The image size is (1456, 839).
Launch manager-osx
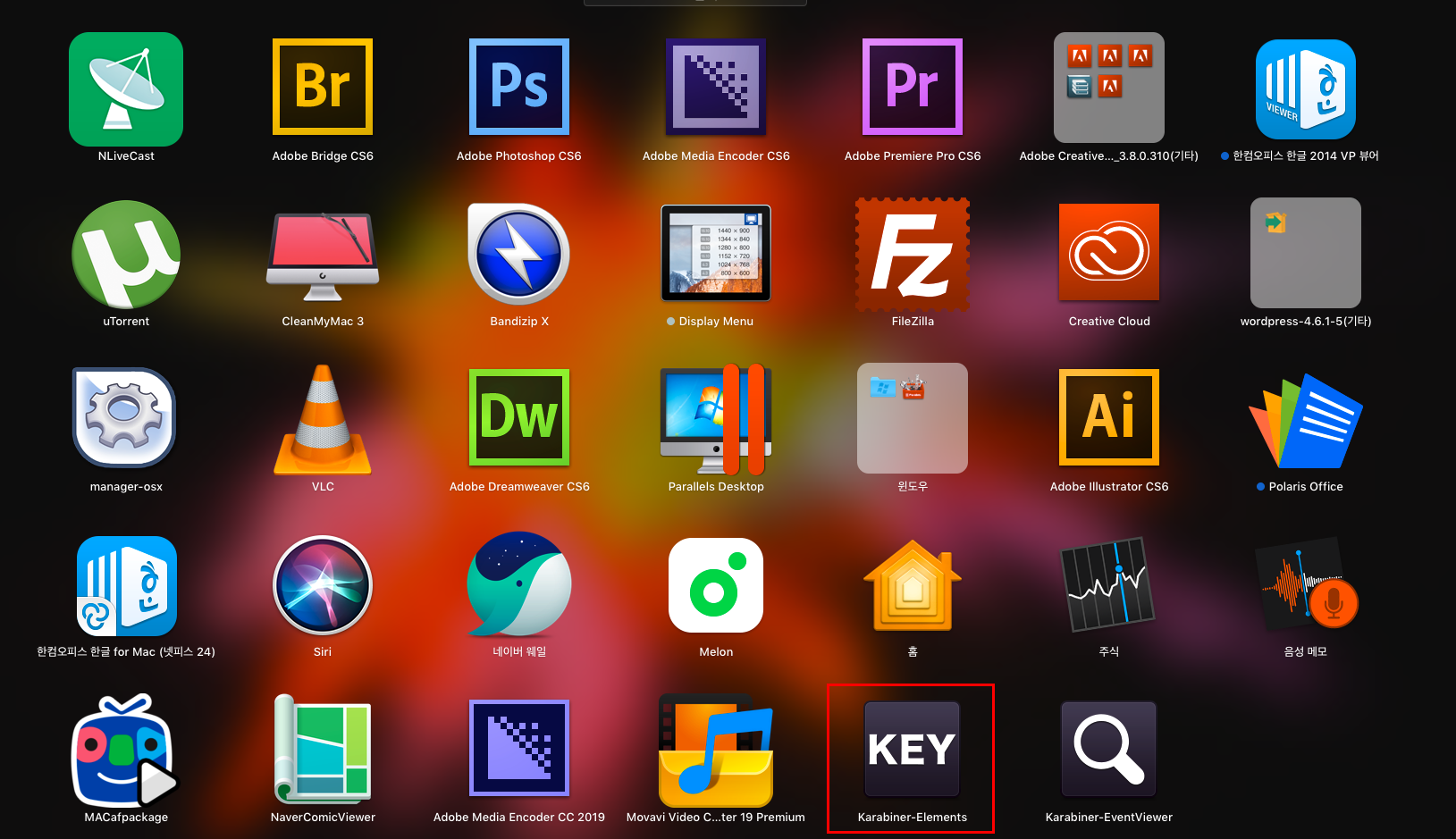124,417
